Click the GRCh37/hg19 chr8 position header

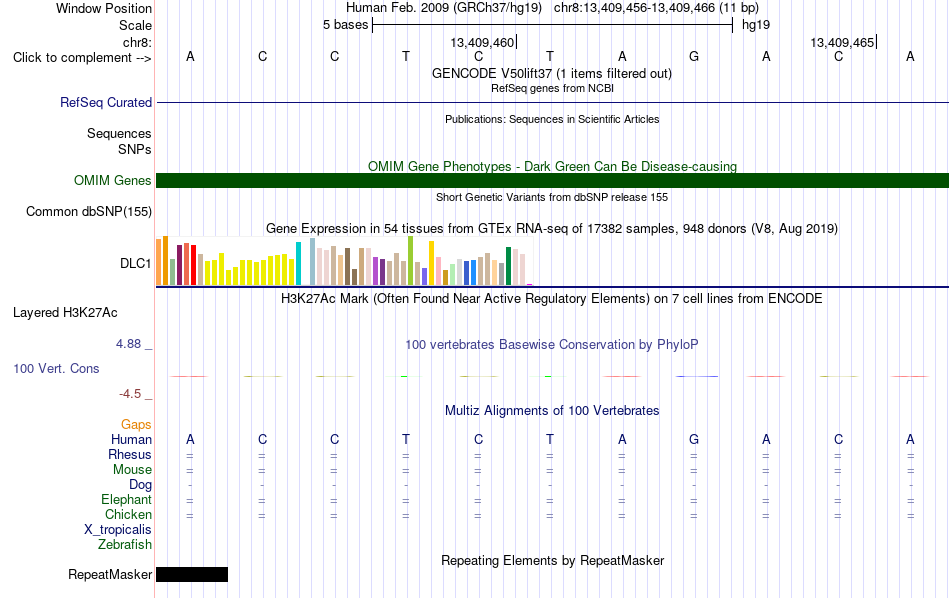(552, 8)
